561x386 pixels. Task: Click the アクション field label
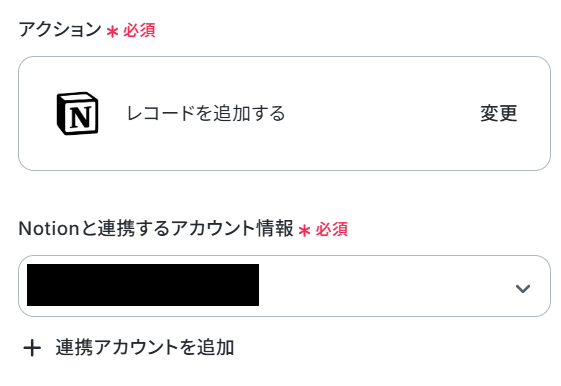click(60, 29)
